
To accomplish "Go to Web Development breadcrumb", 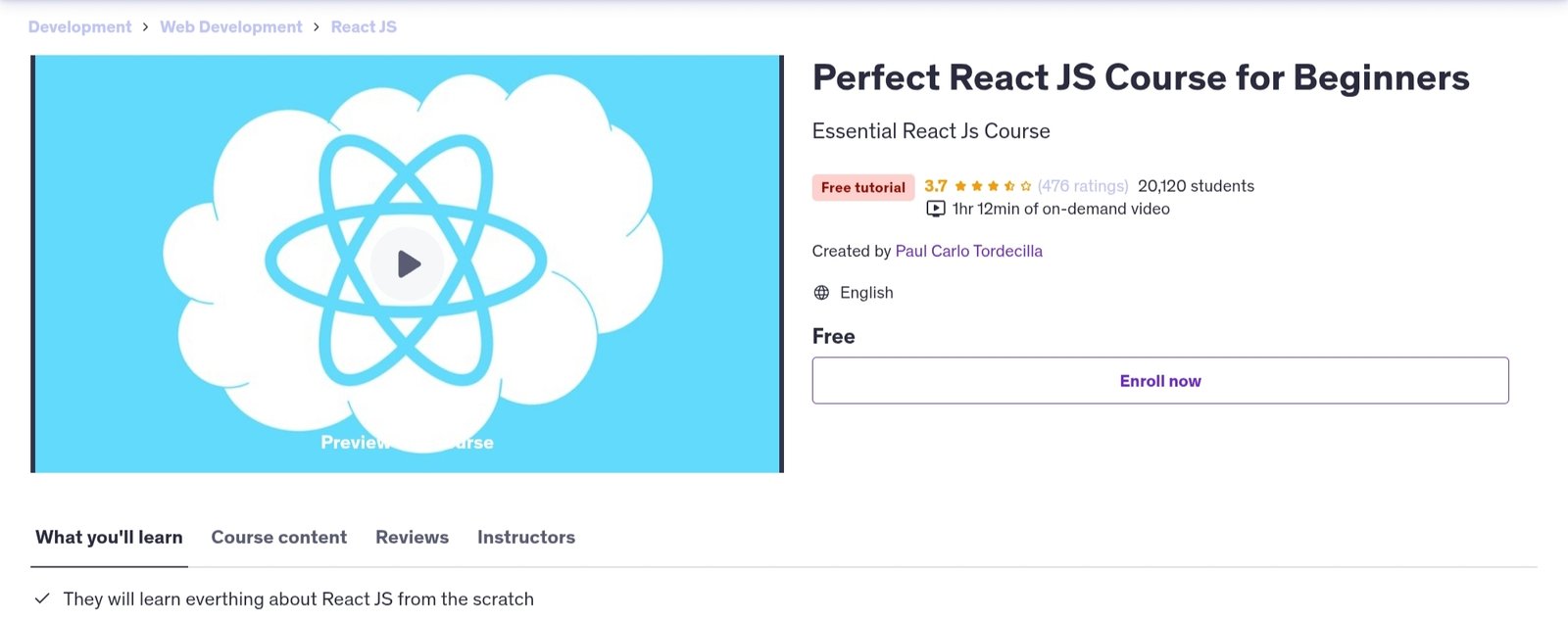I will click(x=231, y=26).
